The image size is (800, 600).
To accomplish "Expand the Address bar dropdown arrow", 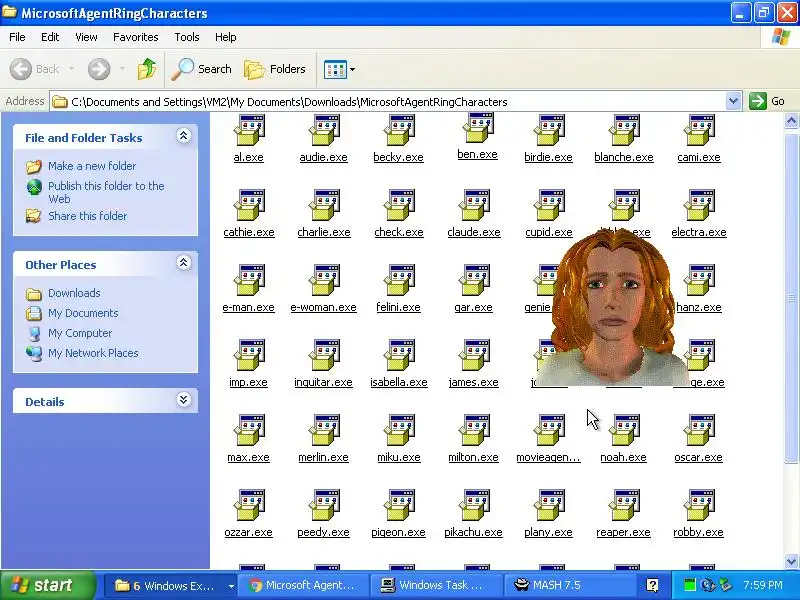I will pyautogui.click(x=733, y=101).
